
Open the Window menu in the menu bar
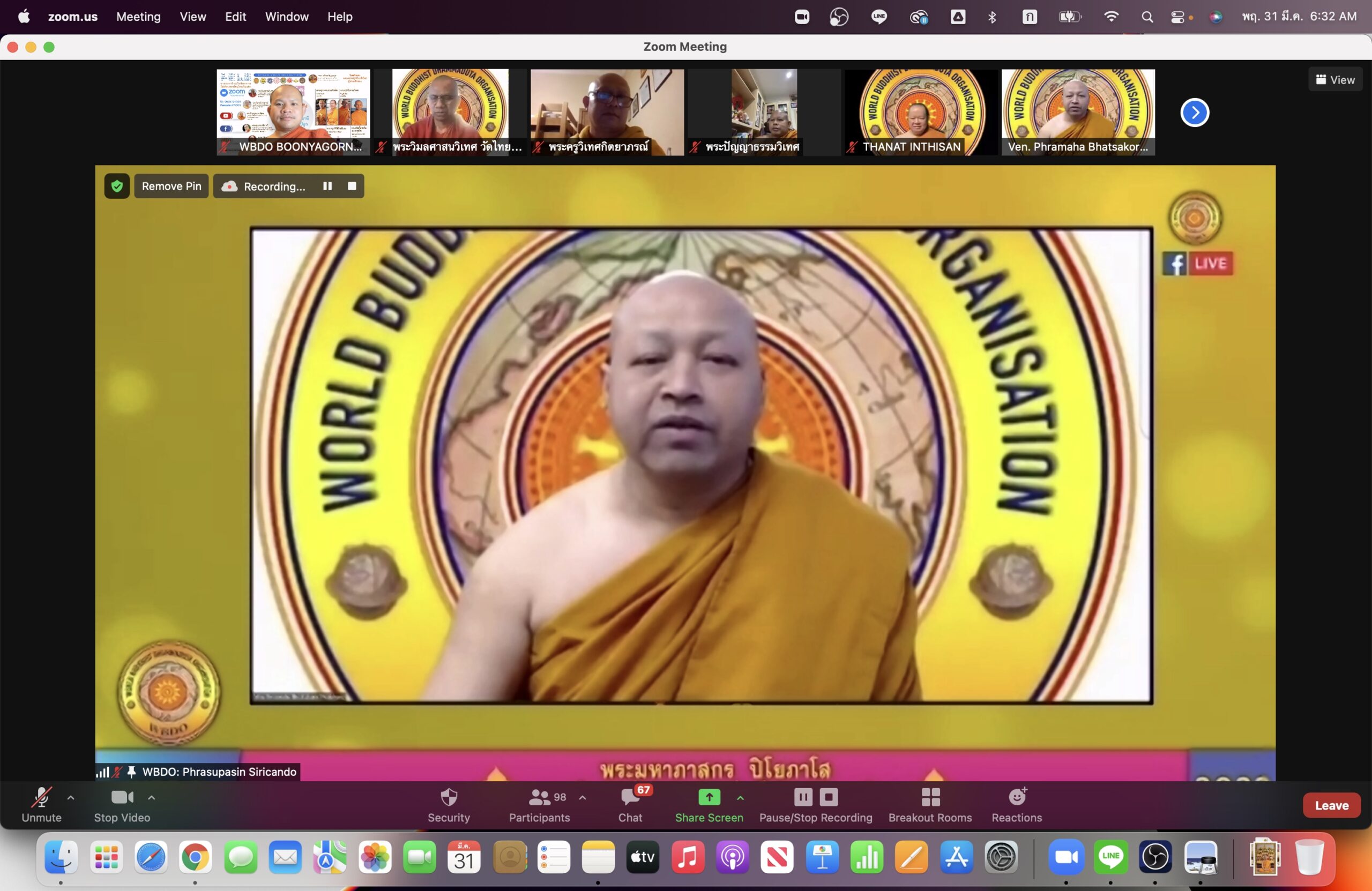[x=287, y=17]
